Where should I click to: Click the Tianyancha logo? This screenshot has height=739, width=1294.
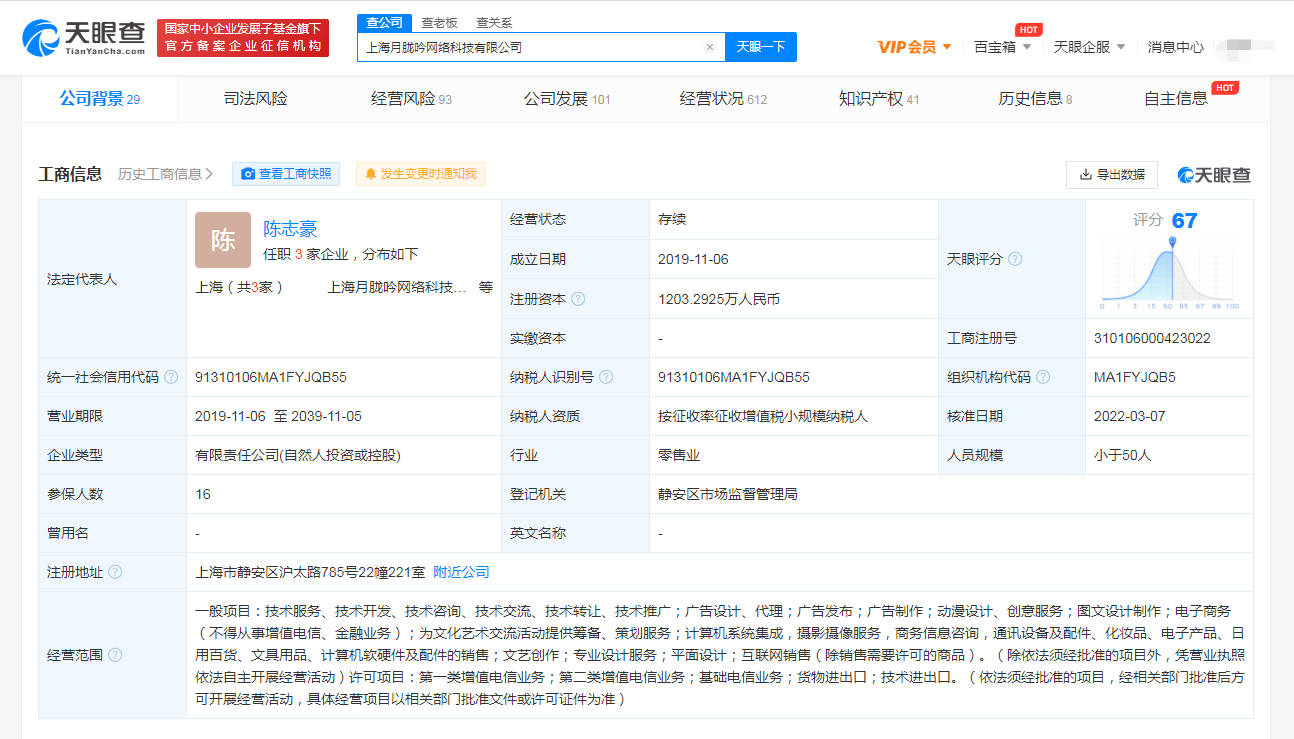click(x=84, y=37)
